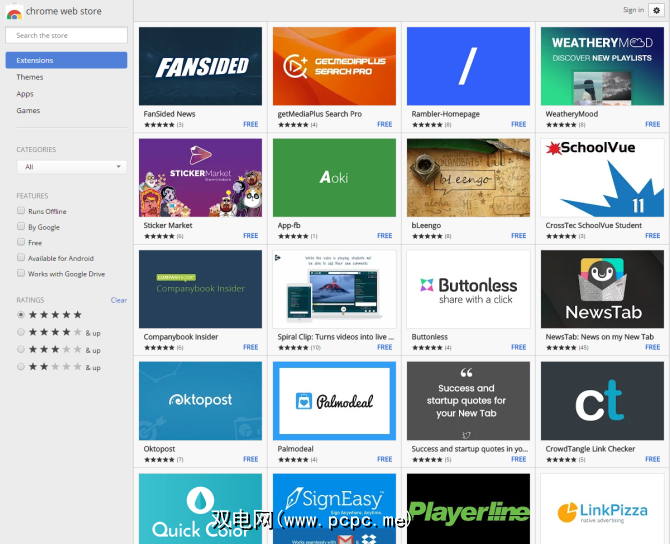Open the NewsTab penguin tile
Viewport: 670px width, 544px height.
[602, 289]
